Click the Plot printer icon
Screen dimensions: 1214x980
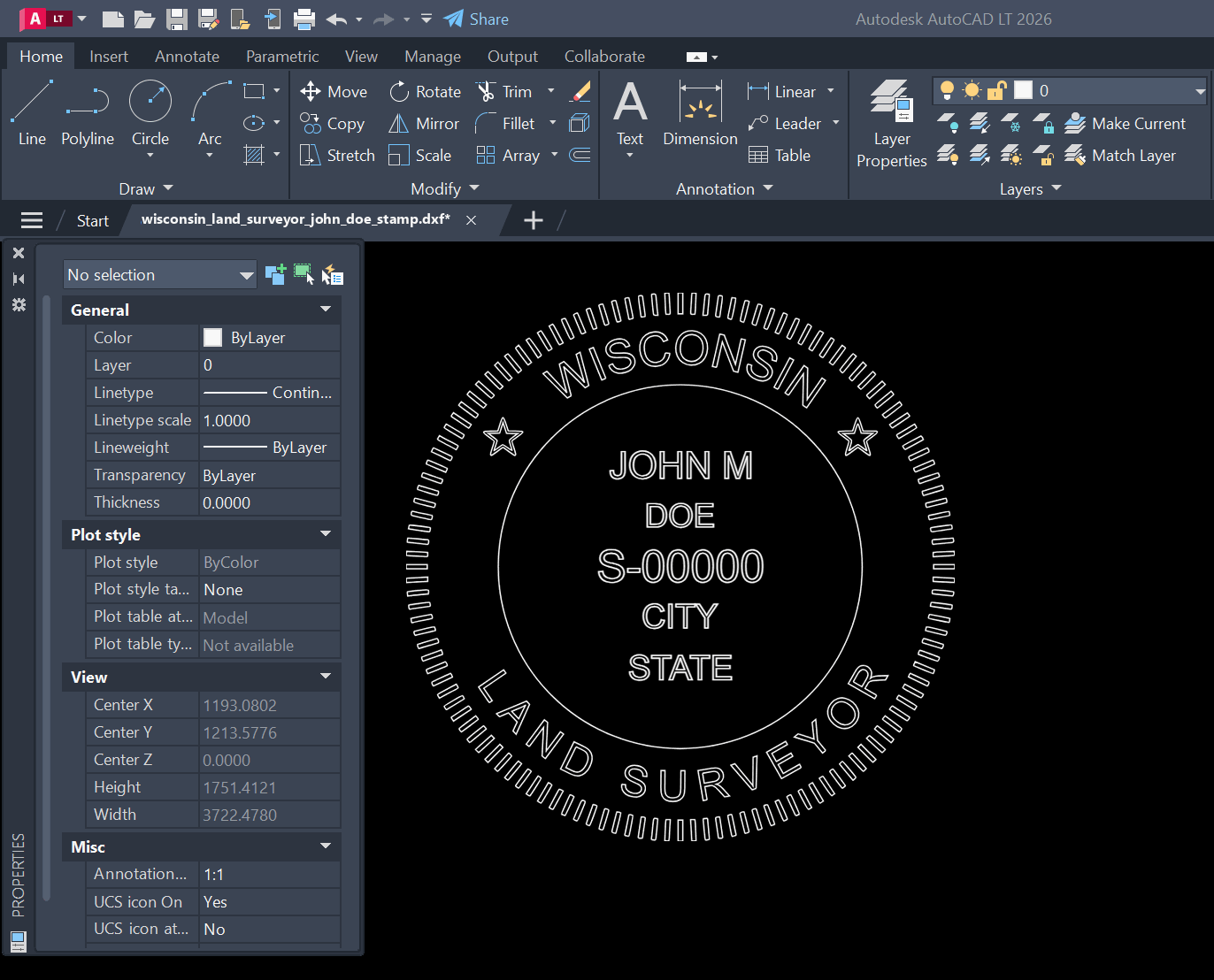click(304, 19)
